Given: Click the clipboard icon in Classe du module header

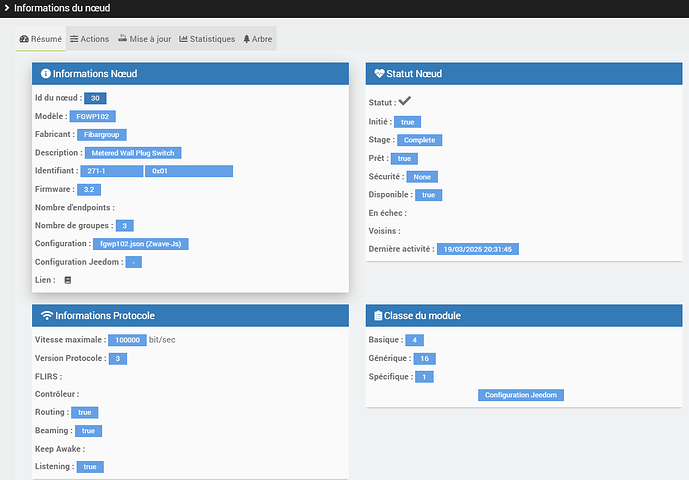Looking at the screenshot, I should [x=378, y=316].
